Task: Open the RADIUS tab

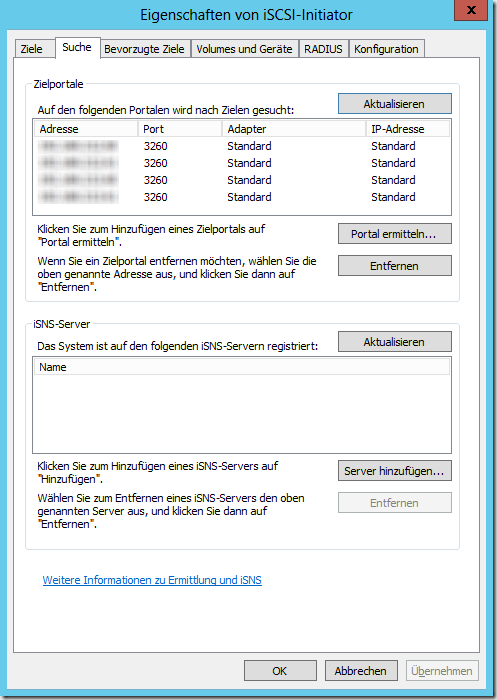Action: point(323,49)
